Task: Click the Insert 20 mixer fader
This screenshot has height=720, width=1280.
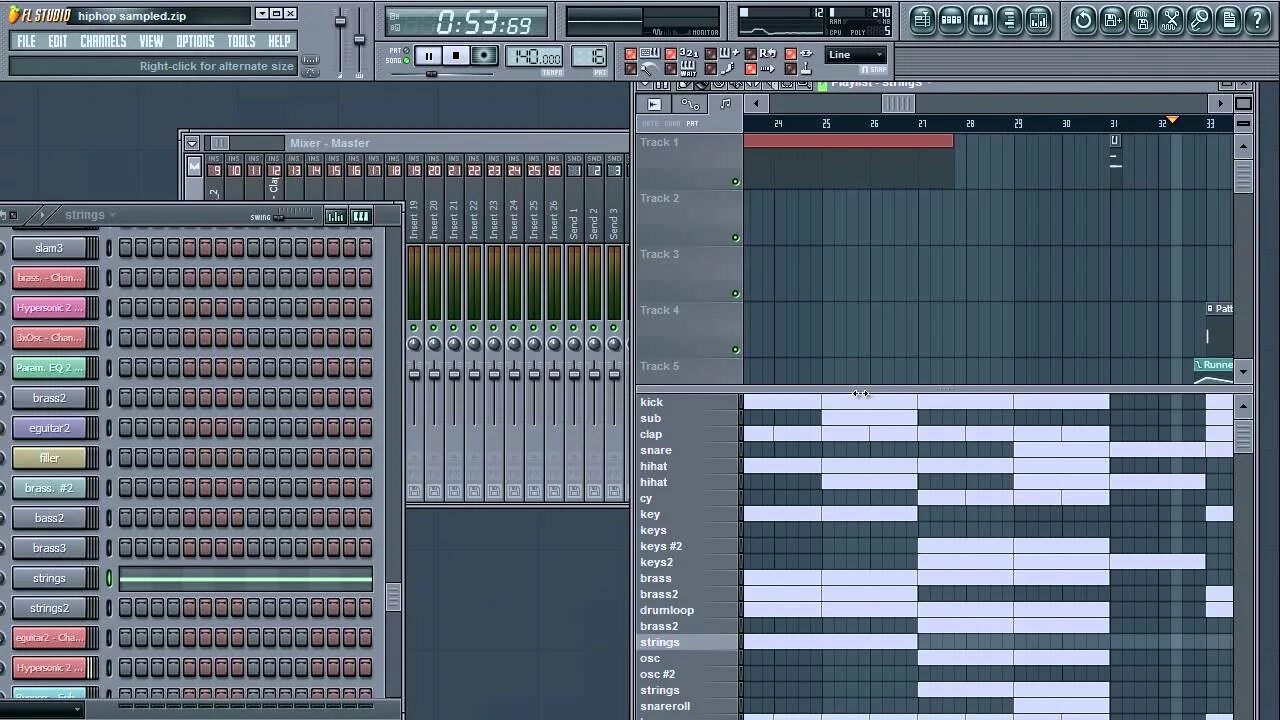Action: pos(434,374)
